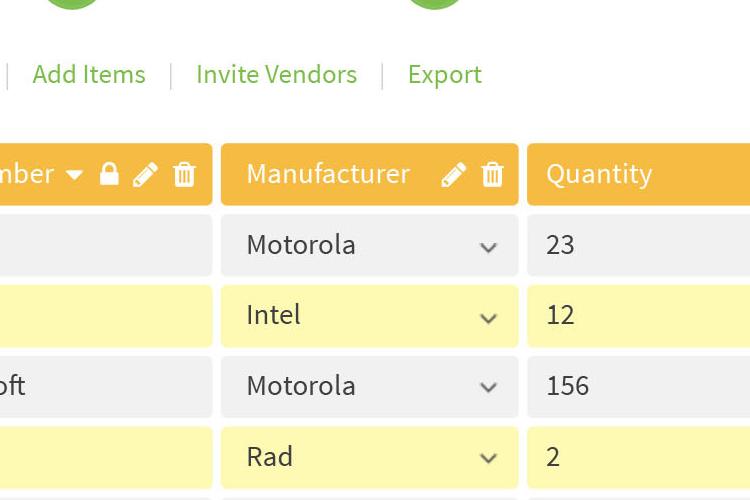Click the Manufacturer column header label

[328, 174]
